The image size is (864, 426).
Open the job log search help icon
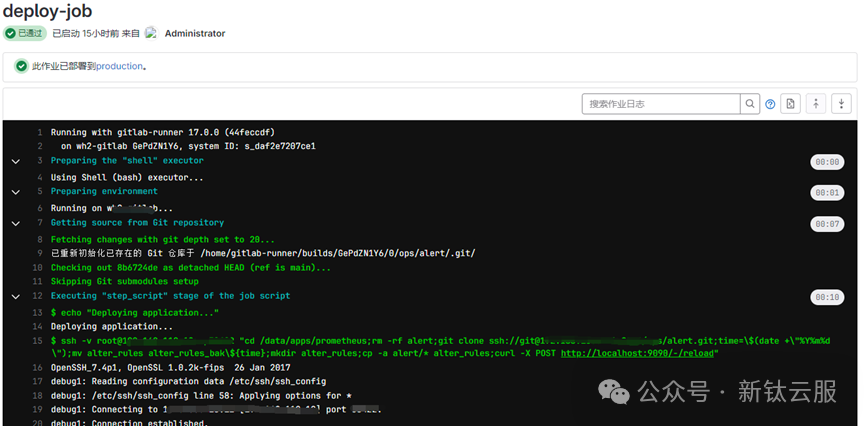[x=770, y=104]
